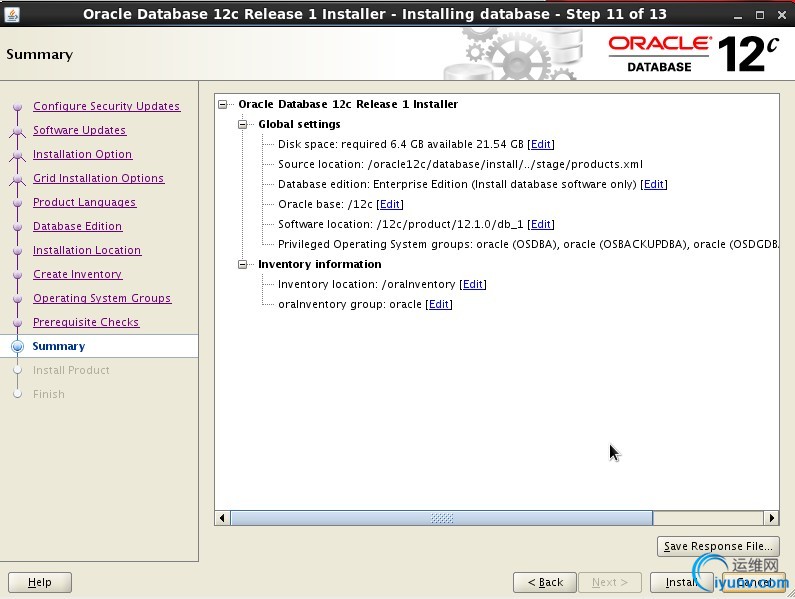
Task: Click the Help button
Action: tap(40, 582)
